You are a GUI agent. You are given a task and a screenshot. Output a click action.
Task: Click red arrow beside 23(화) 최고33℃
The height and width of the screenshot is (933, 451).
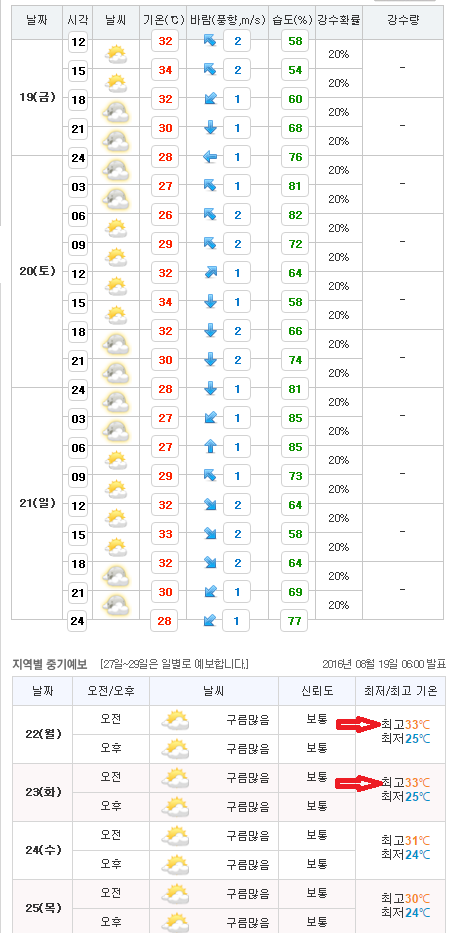click(358, 782)
